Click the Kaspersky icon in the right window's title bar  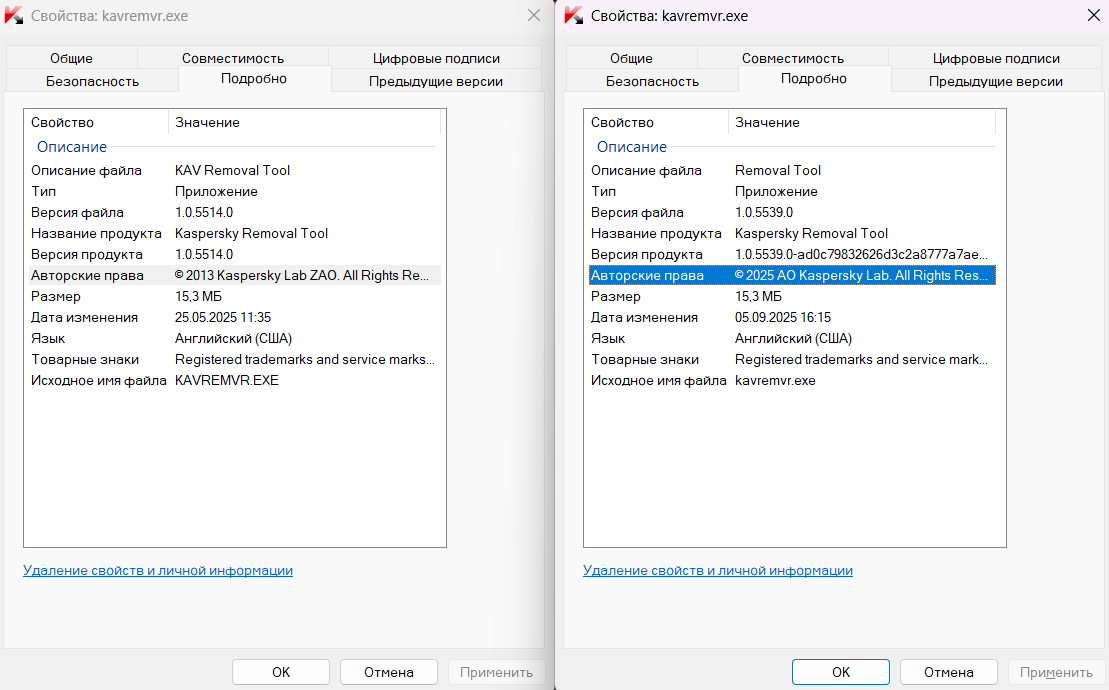pyautogui.click(x=574, y=16)
